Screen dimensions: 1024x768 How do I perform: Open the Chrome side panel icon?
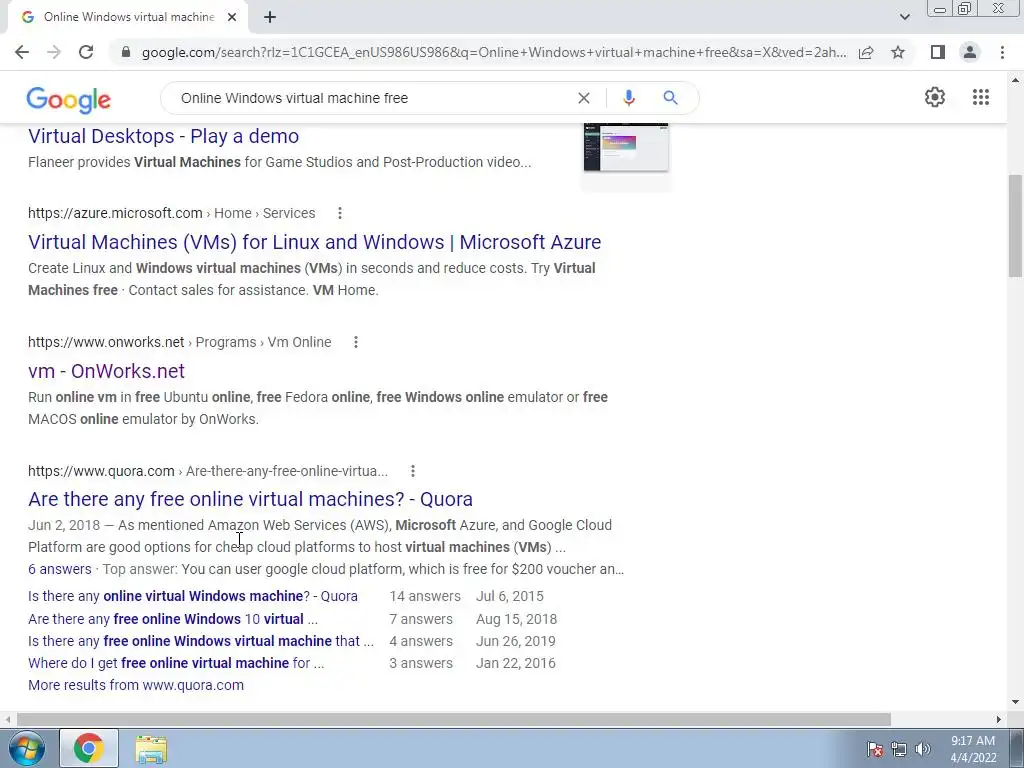pos(938,52)
